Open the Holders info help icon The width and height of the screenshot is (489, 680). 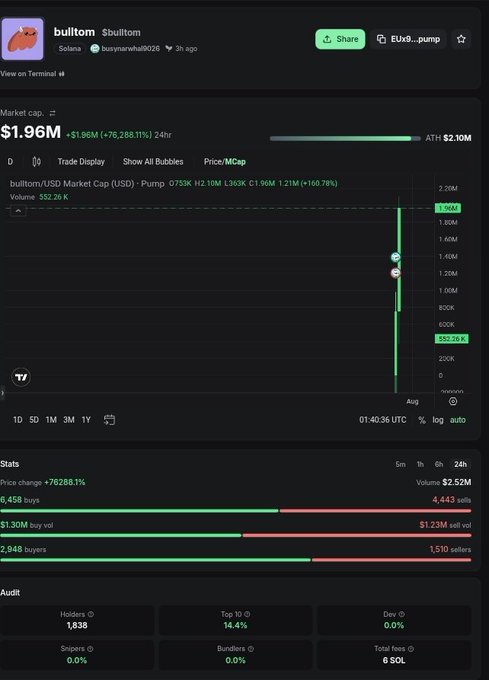(x=91, y=615)
